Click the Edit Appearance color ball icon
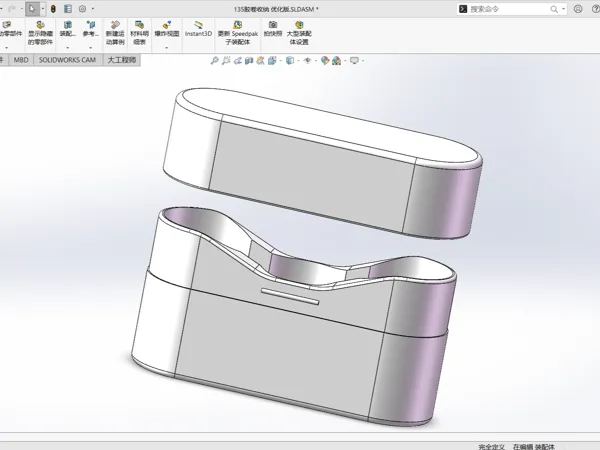Screen dimensions: 600x450 [325, 60]
